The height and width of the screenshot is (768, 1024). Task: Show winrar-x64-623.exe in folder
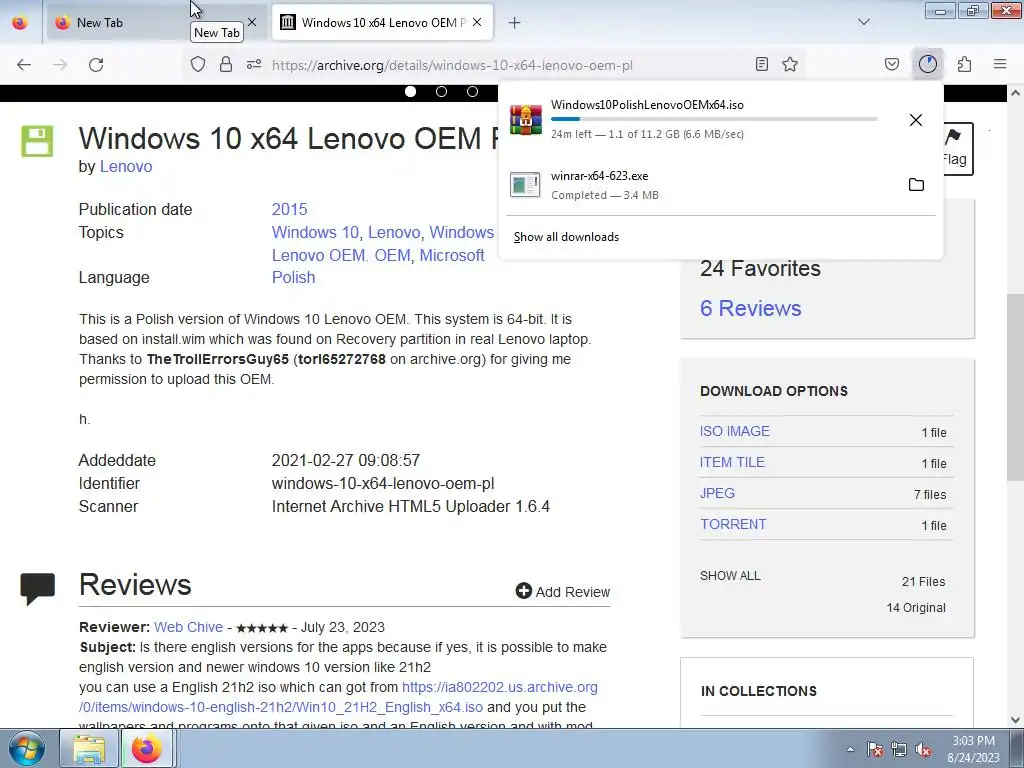tap(916, 185)
